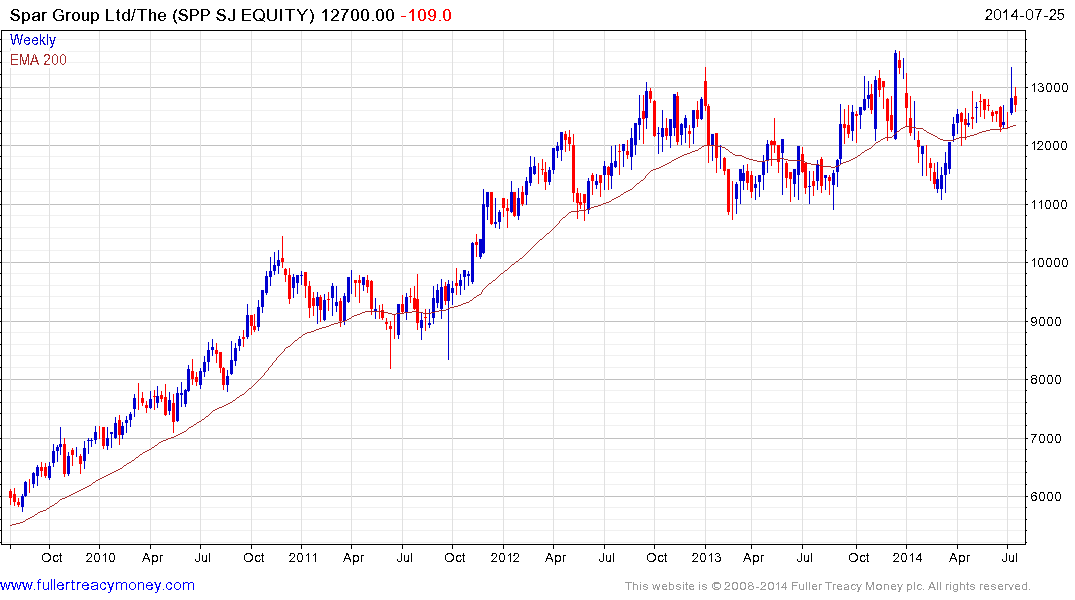Click the 11000 price axis label
Image resolution: width=1075 pixels, height=600 pixels.
coord(1049,204)
